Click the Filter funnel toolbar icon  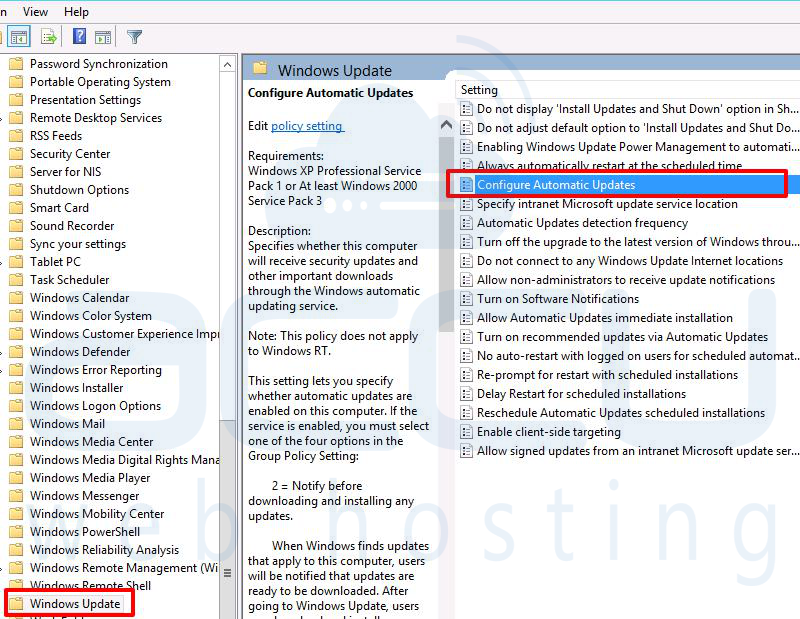click(134, 37)
